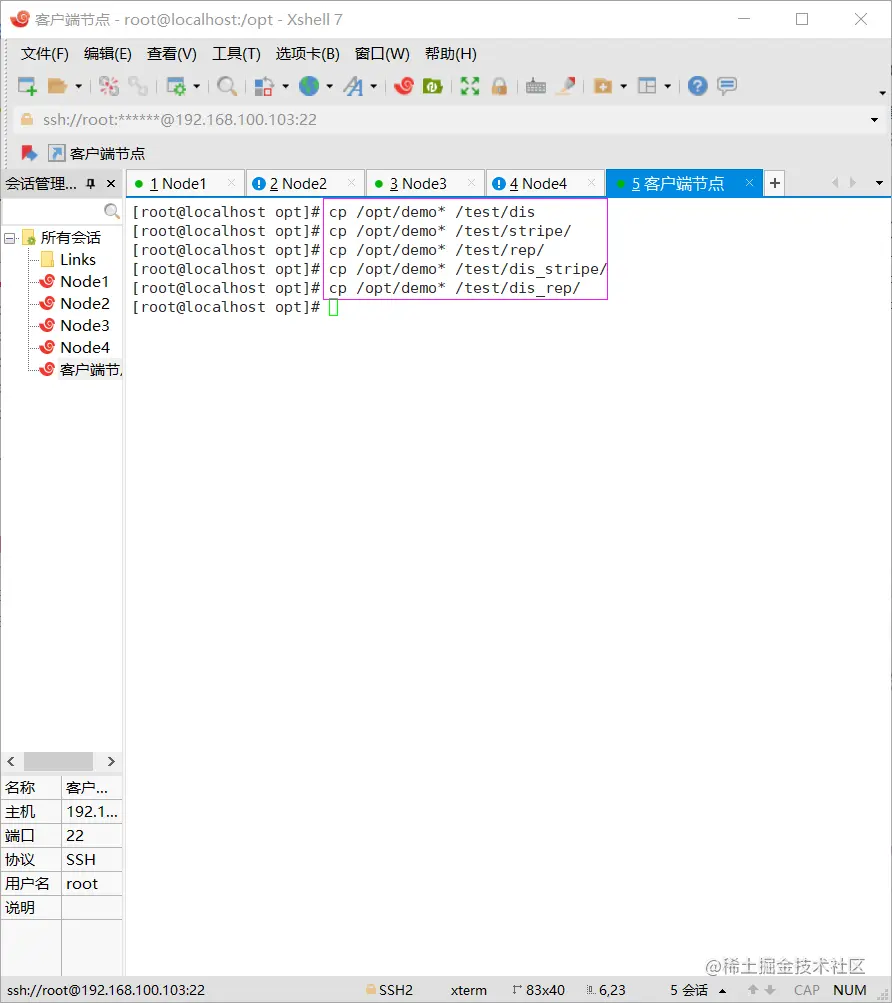Expand the globe encoding dropdown arrow

click(330, 86)
